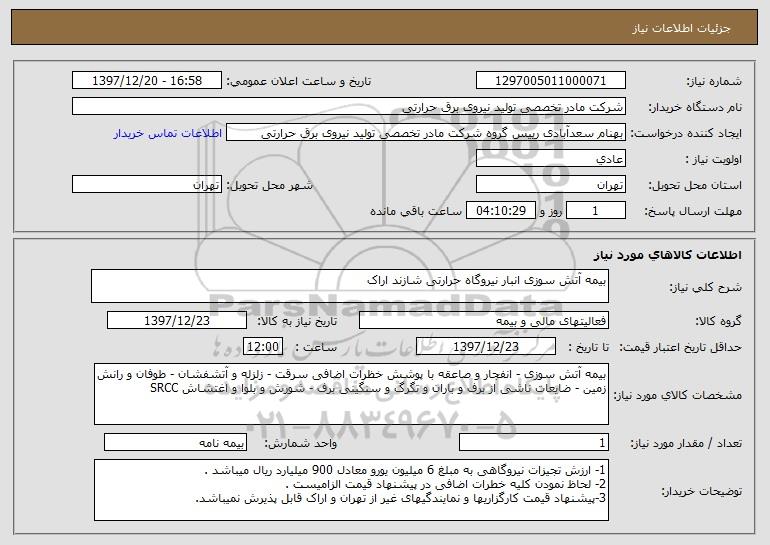Select the announcement date field 1397/12/20 - 16:58
The image size is (770, 545).
coord(147,81)
